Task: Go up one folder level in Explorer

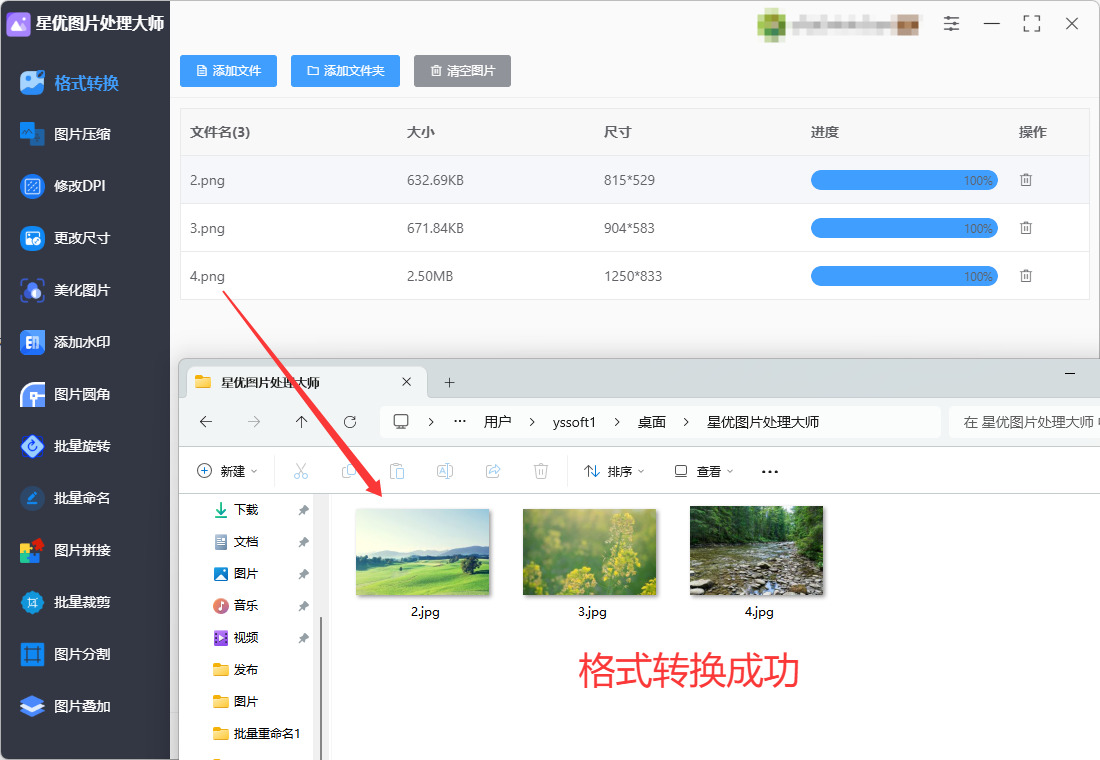Action: [302, 422]
